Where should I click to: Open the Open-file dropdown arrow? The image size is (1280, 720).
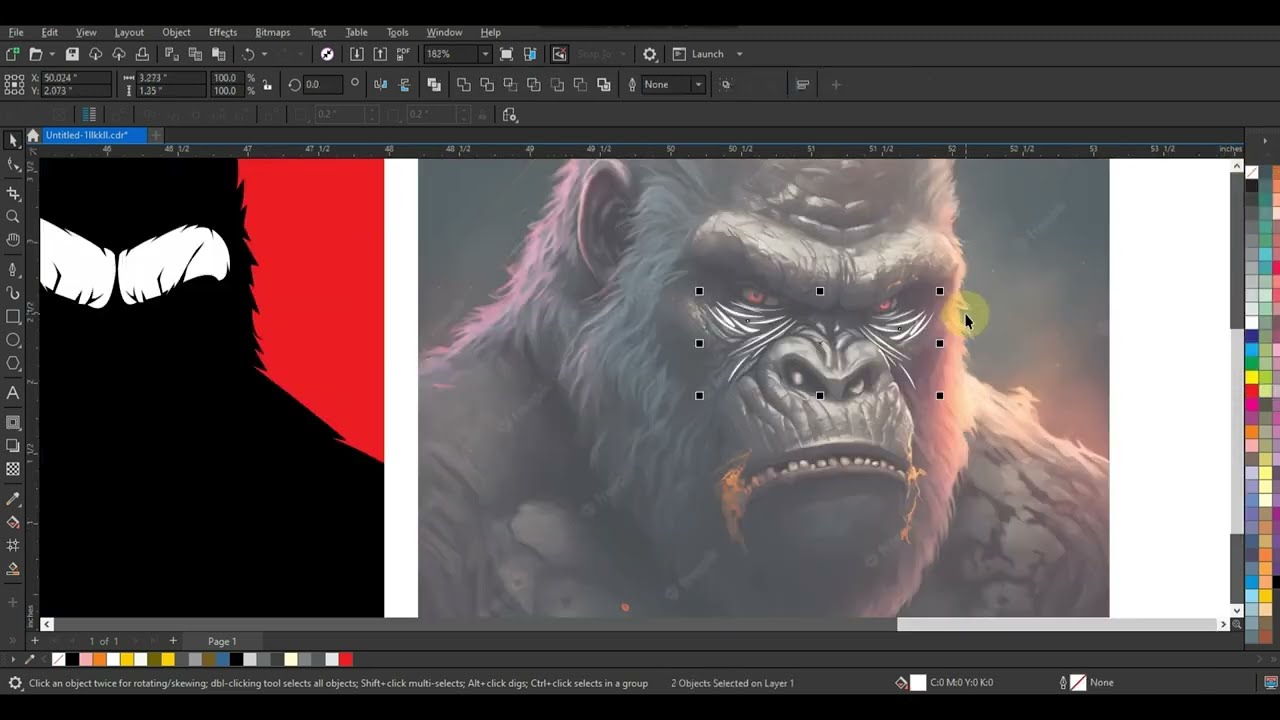click(51, 54)
